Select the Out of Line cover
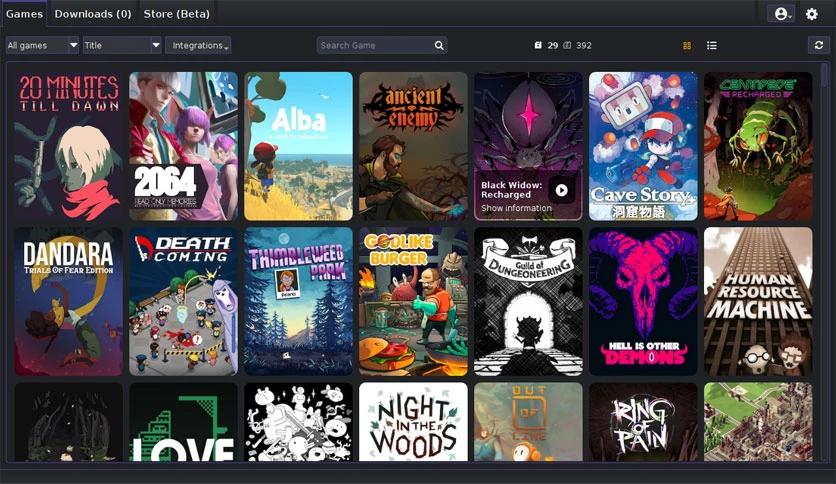836x484 pixels. pyautogui.click(x=528, y=422)
